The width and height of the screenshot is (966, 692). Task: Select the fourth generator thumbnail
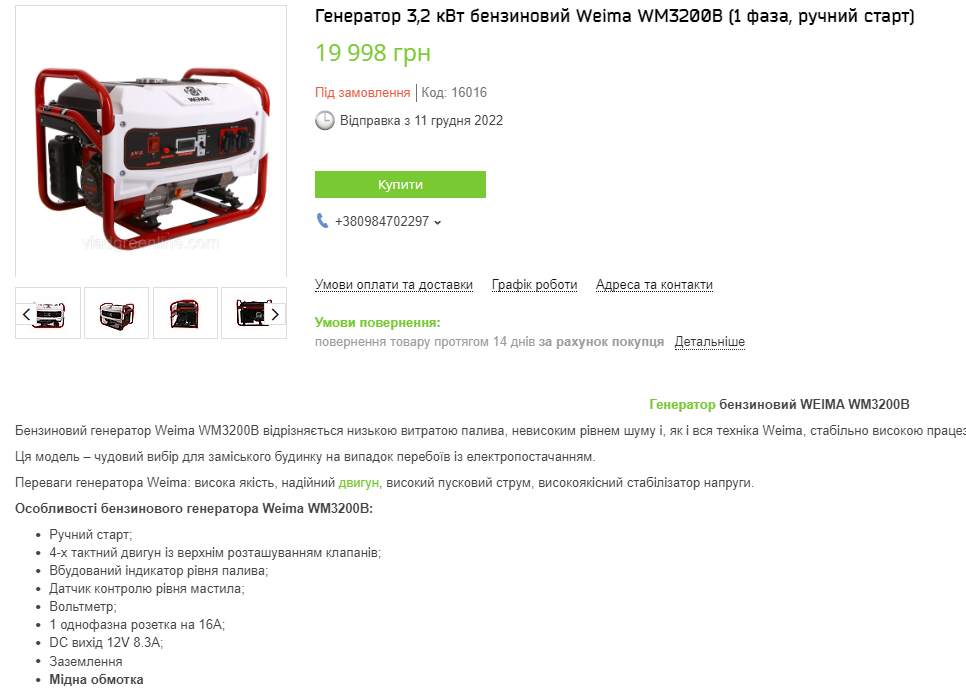pyautogui.click(x=254, y=313)
